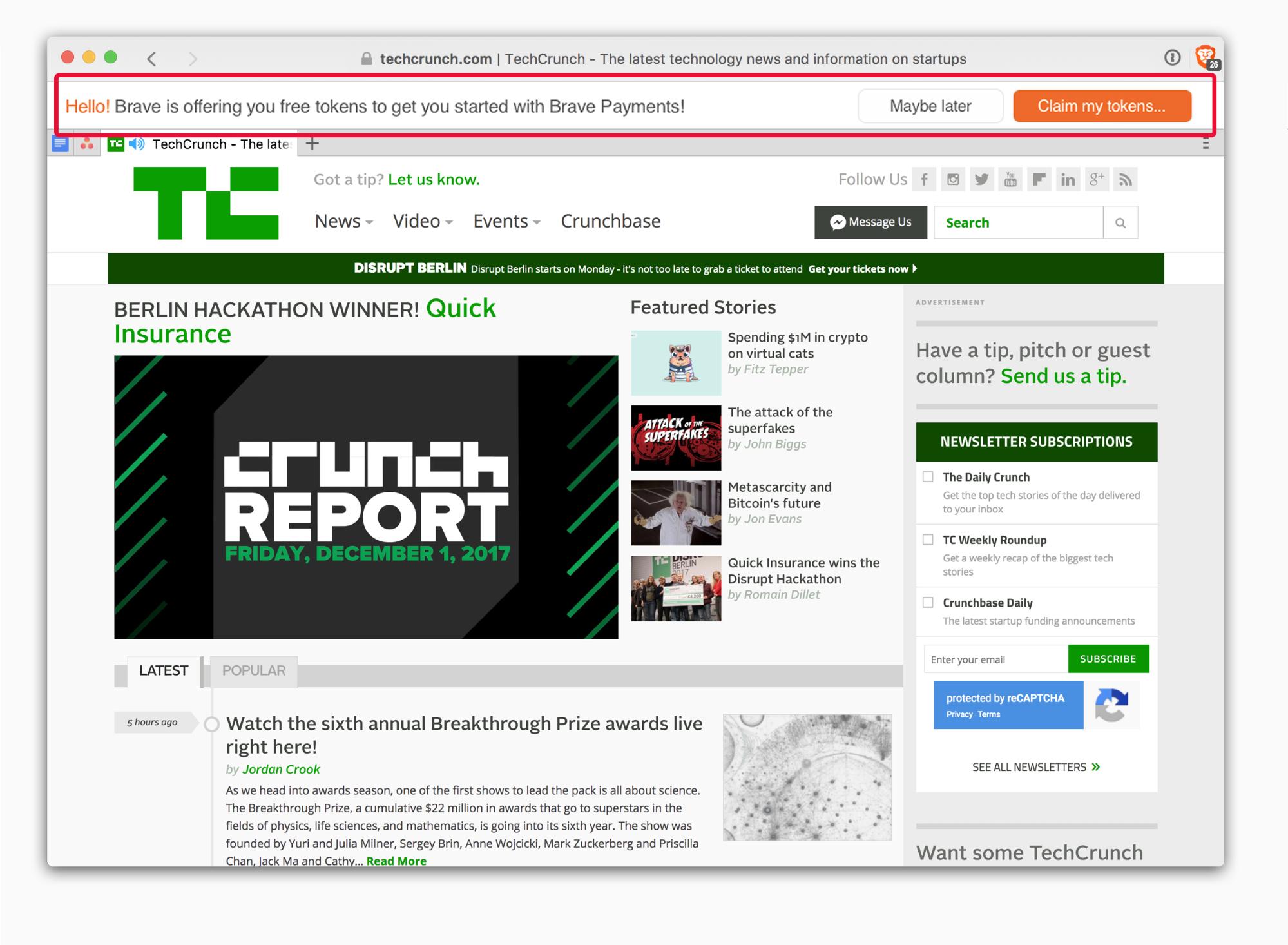Open author Jordan Crook link

[x=281, y=769]
